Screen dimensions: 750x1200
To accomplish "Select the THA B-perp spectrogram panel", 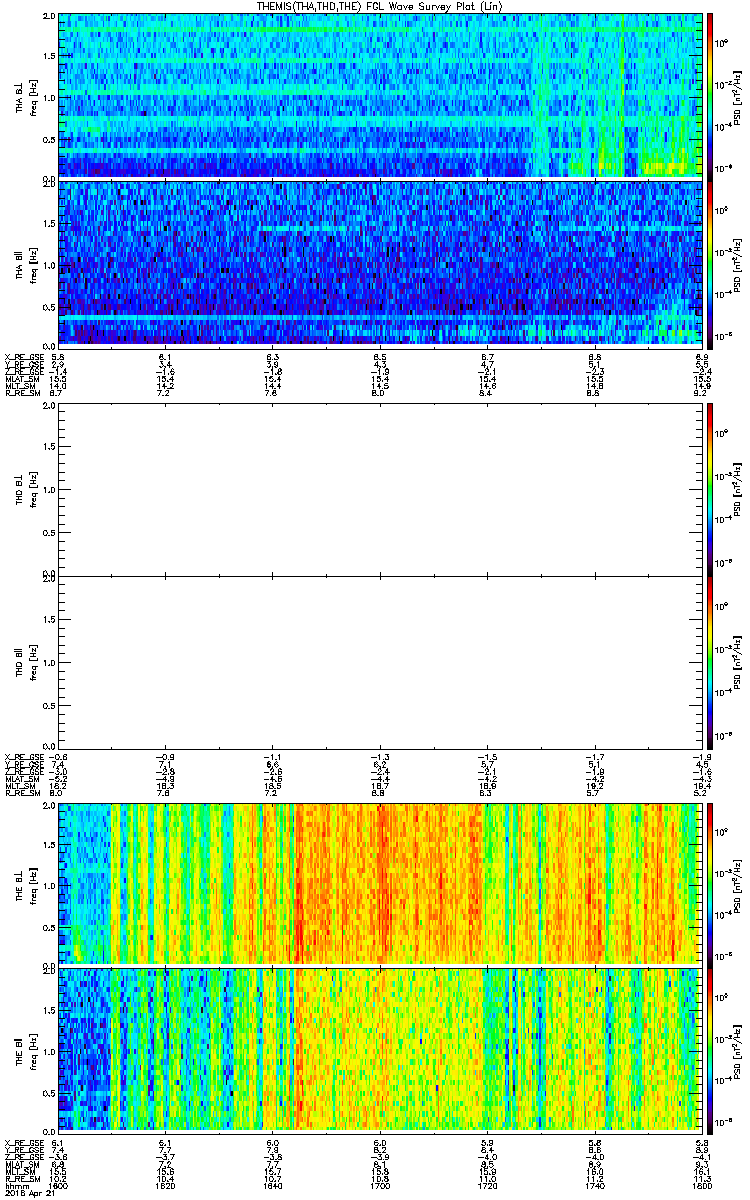I will (x=378, y=96).
